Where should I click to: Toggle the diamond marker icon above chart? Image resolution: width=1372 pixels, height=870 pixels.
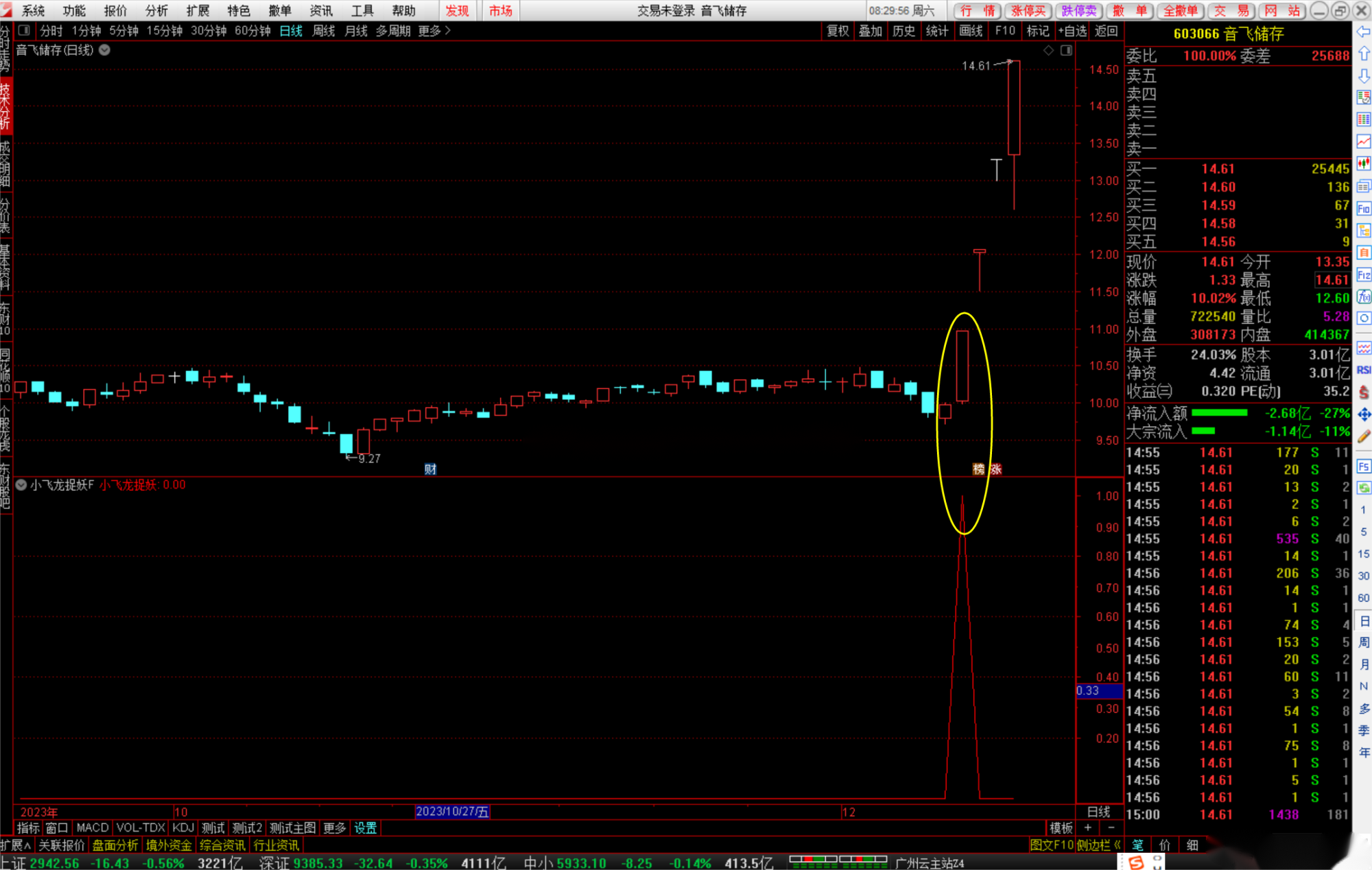(1048, 50)
